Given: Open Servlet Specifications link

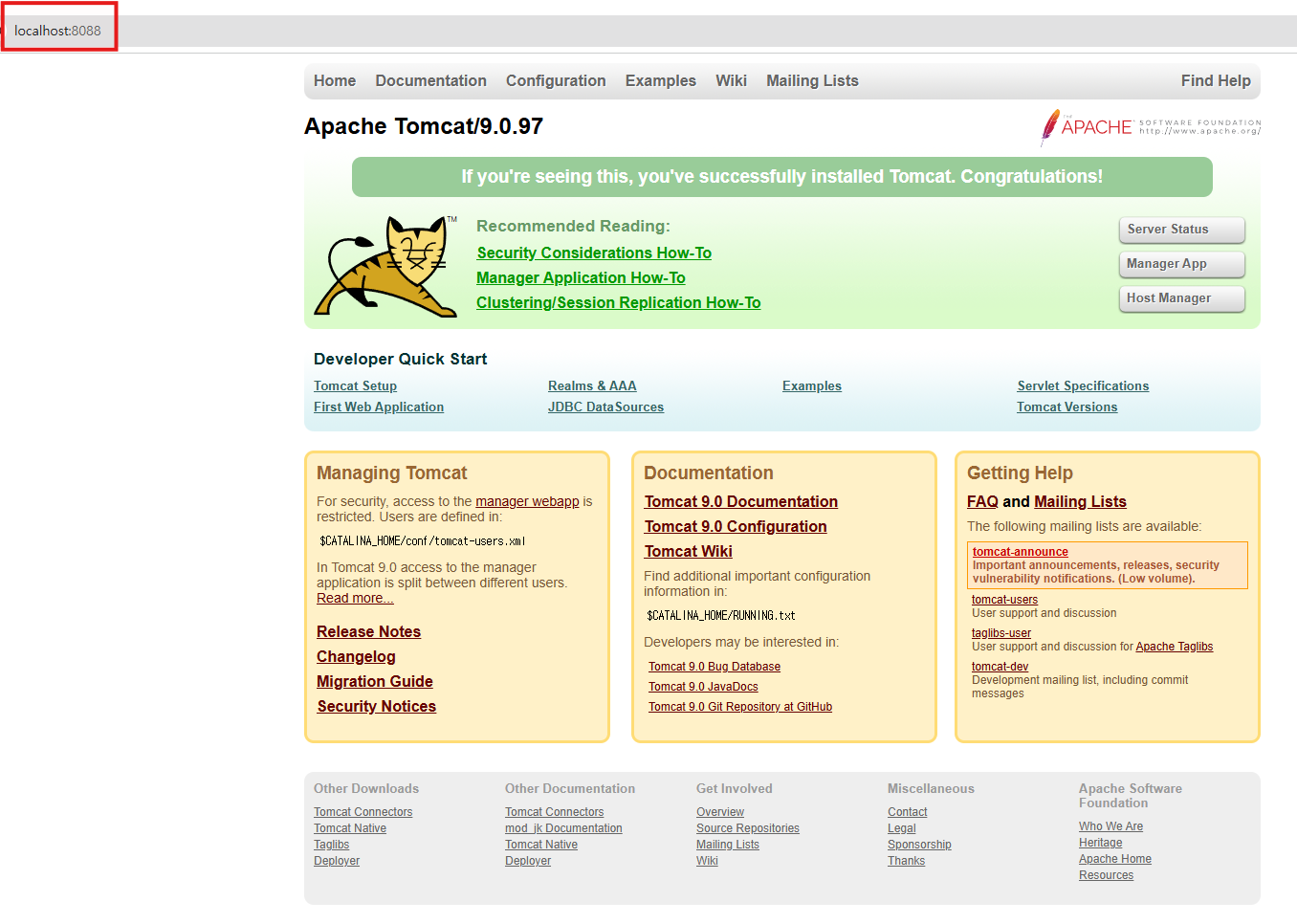Looking at the screenshot, I should (1083, 386).
